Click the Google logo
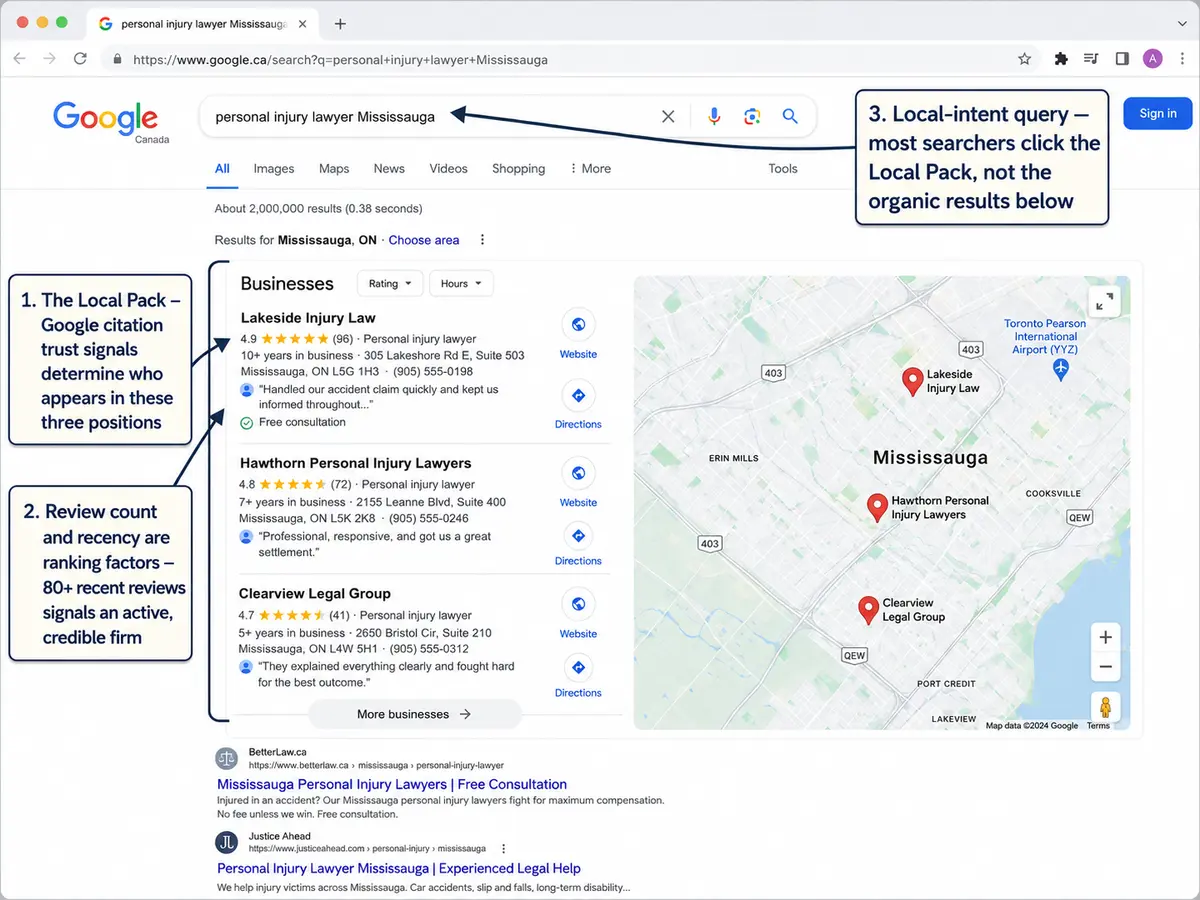 coord(105,118)
